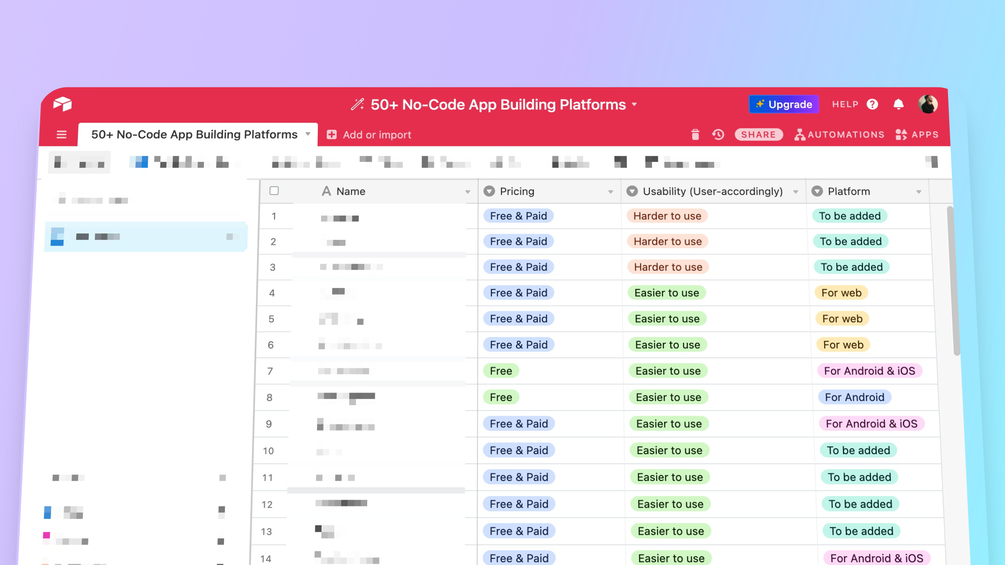The width and height of the screenshot is (1005, 565).
Task: Click row number 5
Action: point(271,319)
